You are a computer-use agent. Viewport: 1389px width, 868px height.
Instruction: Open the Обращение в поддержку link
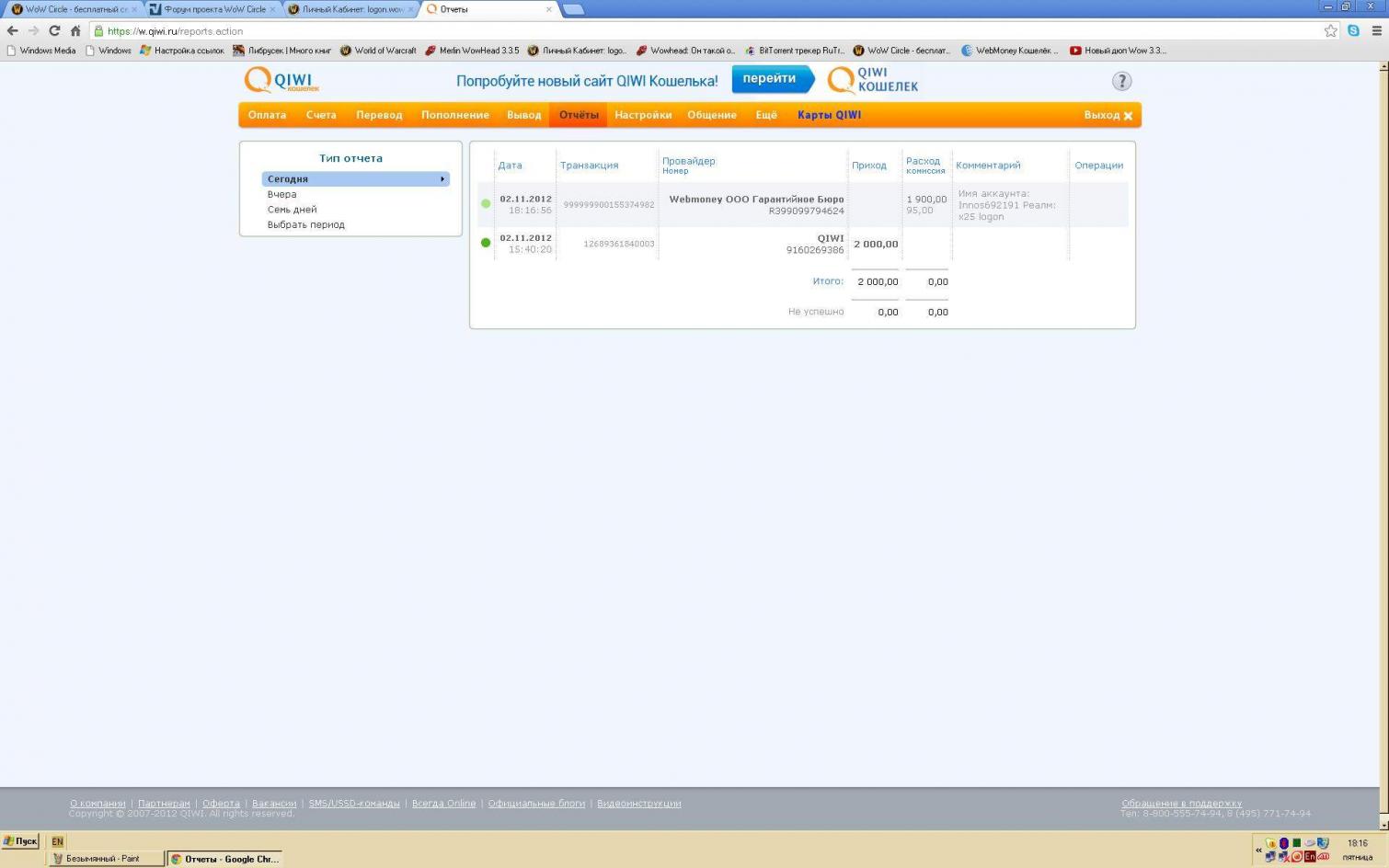pos(1181,803)
